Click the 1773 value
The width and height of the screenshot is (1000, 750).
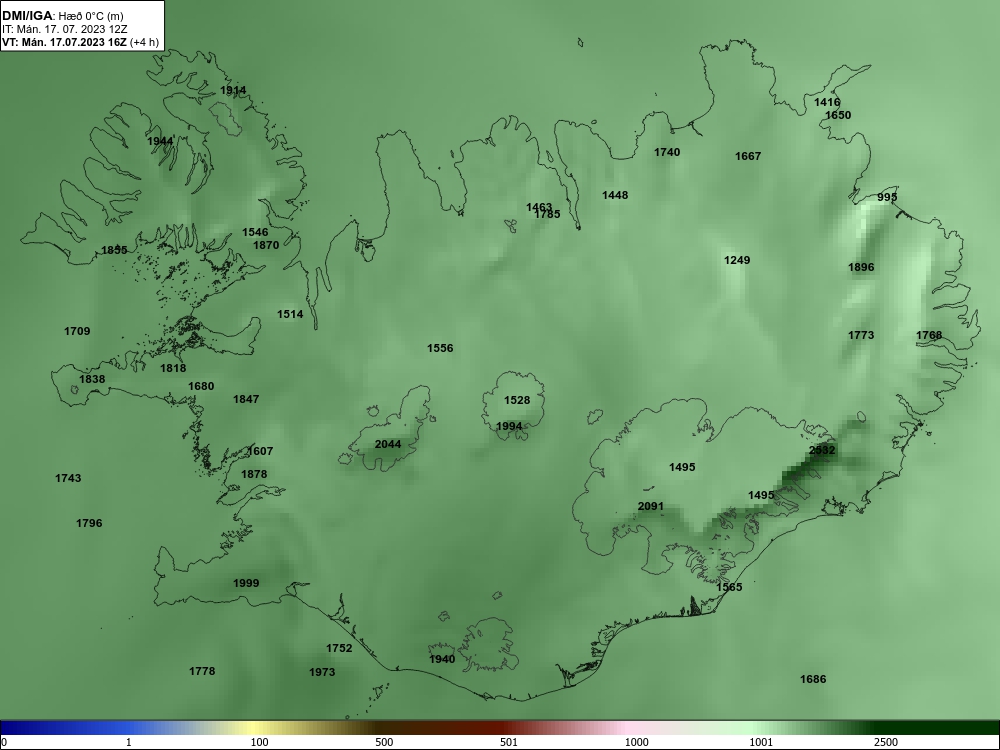click(x=861, y=335)
